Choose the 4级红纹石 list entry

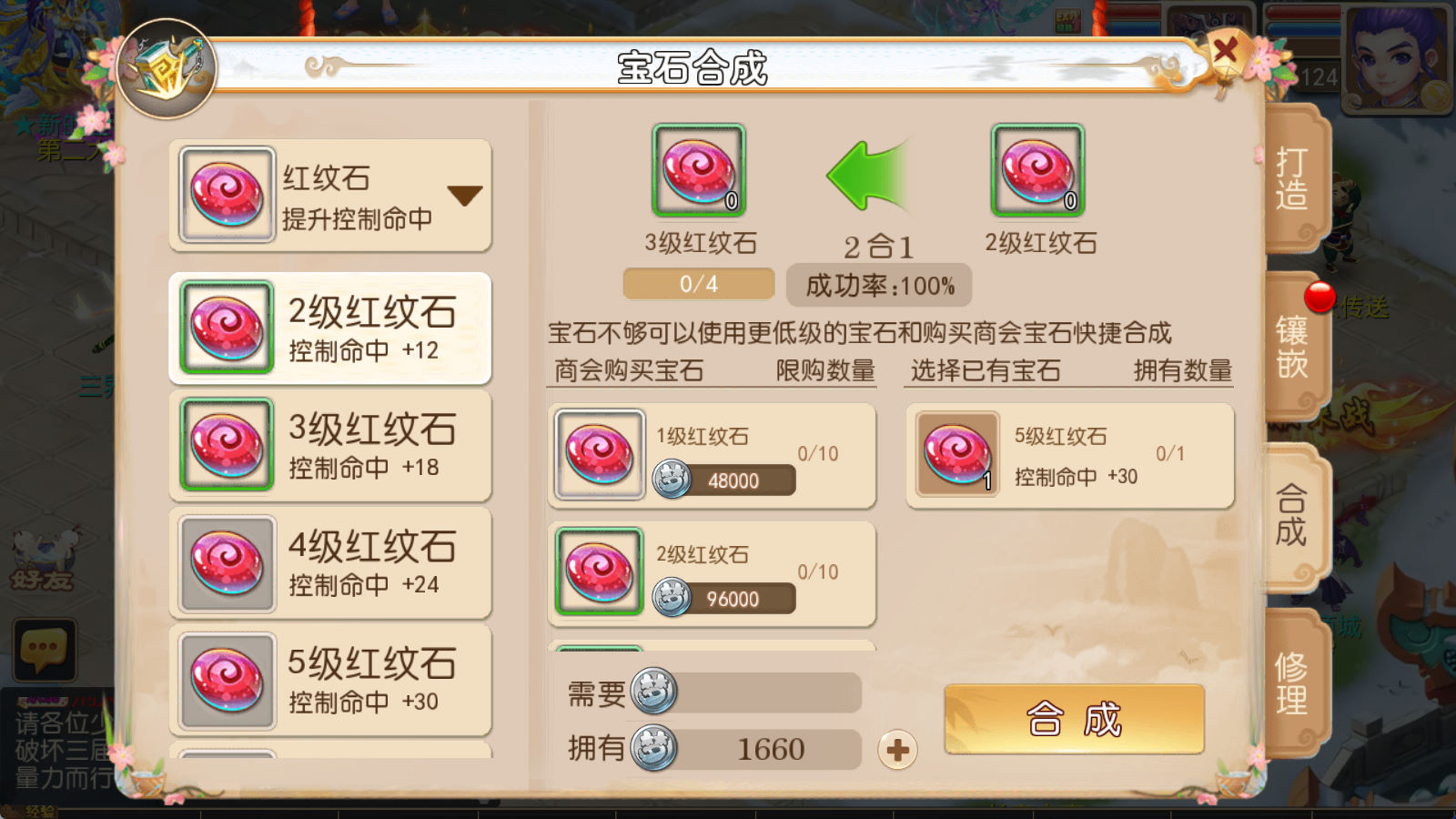[330, 562]
